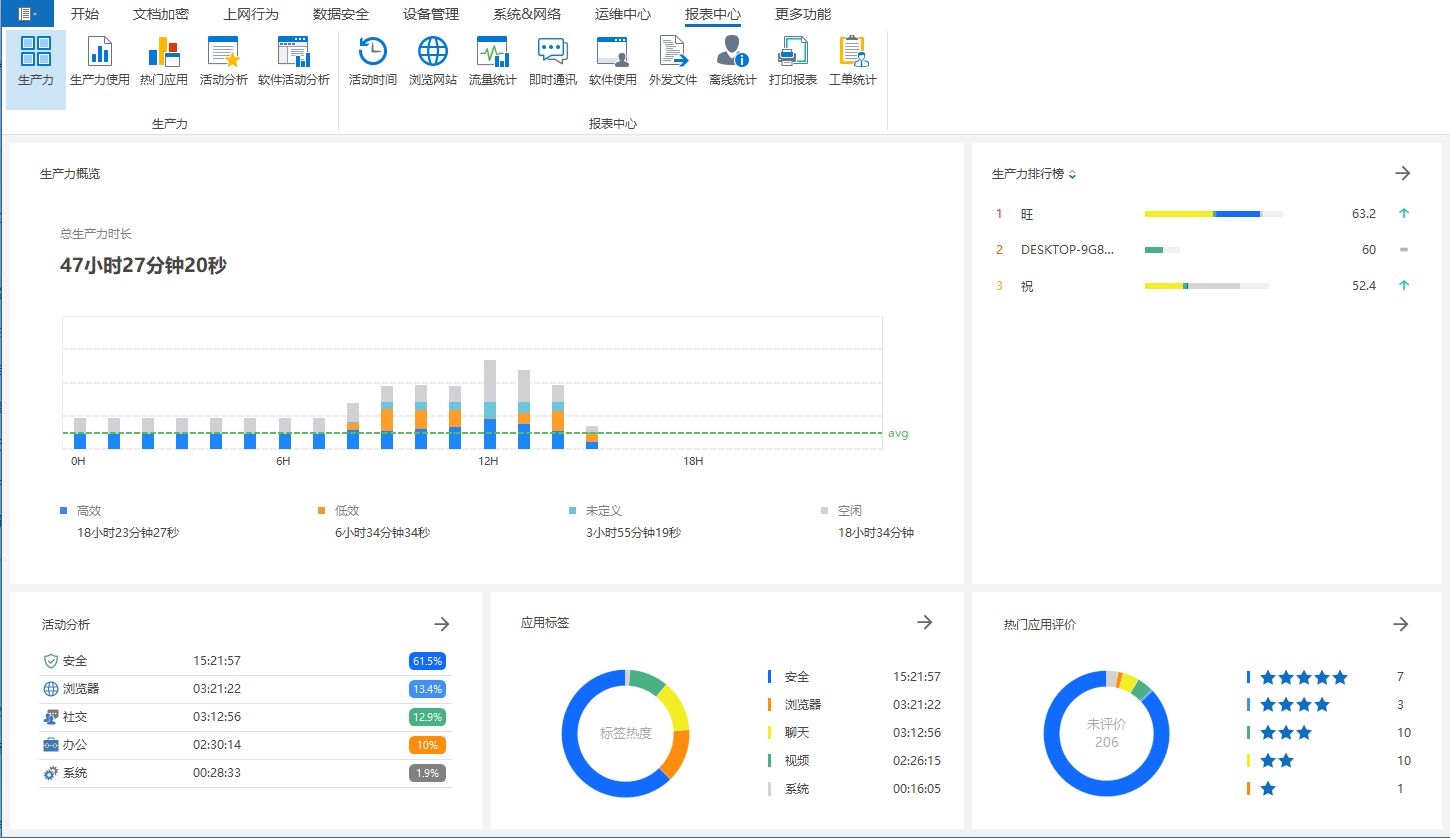Image resolution: width=1450 pixels, height=838 pixels.
Task: Switch to the 数据安全 tab
Action: [x=341, y=14]
